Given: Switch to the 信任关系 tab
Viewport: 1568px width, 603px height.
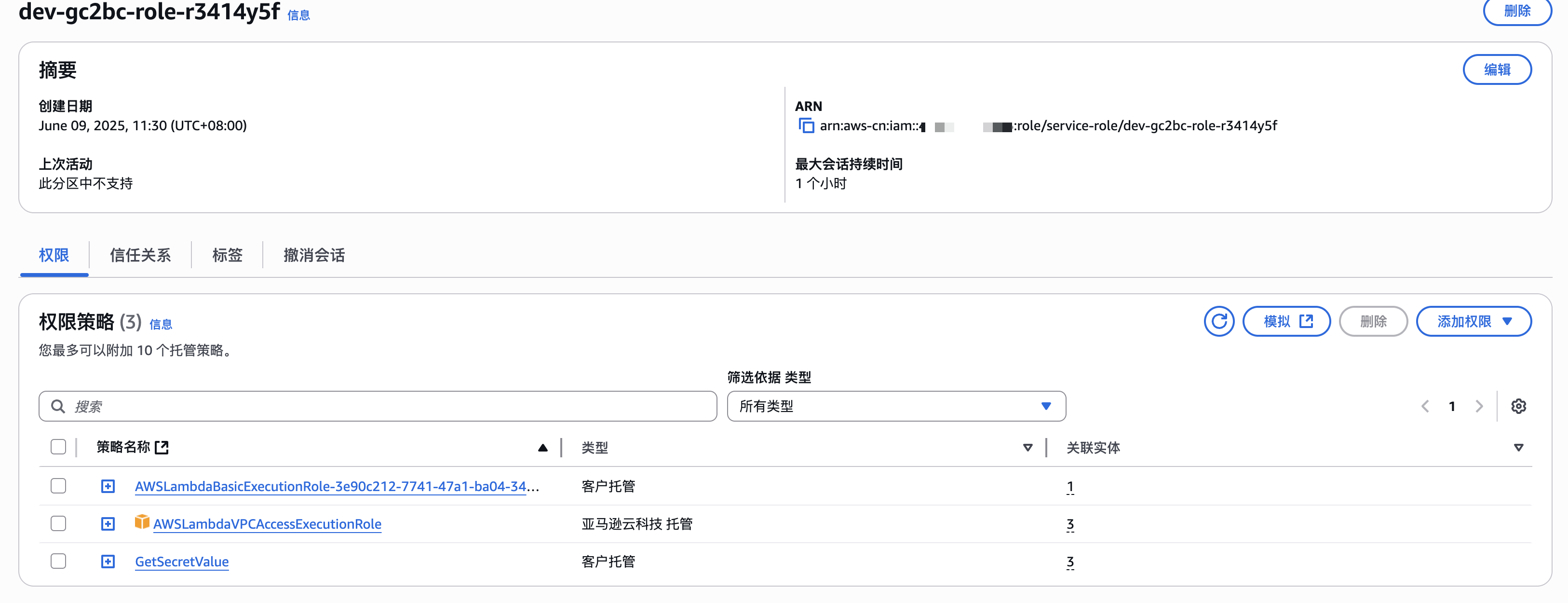Looking at the screenshot, I should (140, 255).
